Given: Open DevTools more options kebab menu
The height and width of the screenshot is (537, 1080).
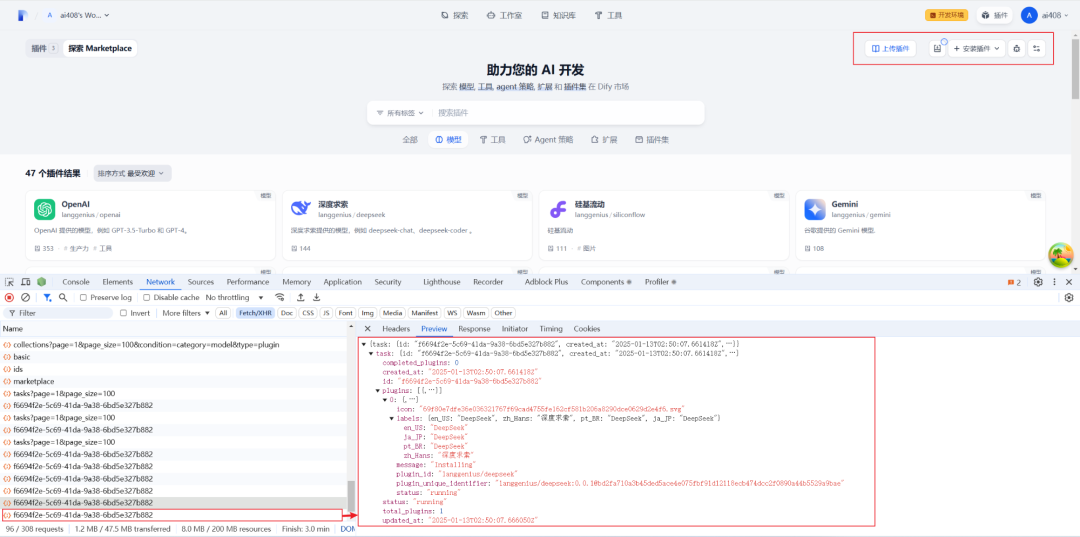Looking at the screenshot, I should tap(1055, 282).
